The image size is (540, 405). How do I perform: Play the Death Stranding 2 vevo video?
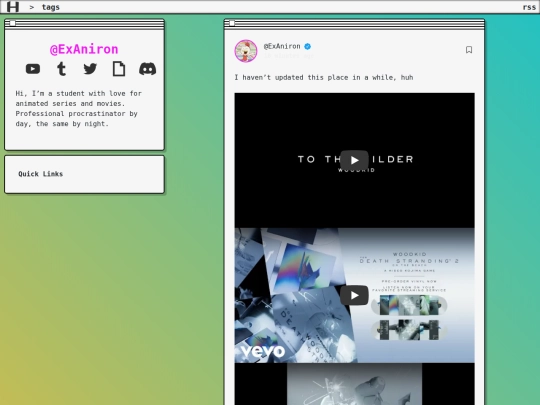(354, 295)
